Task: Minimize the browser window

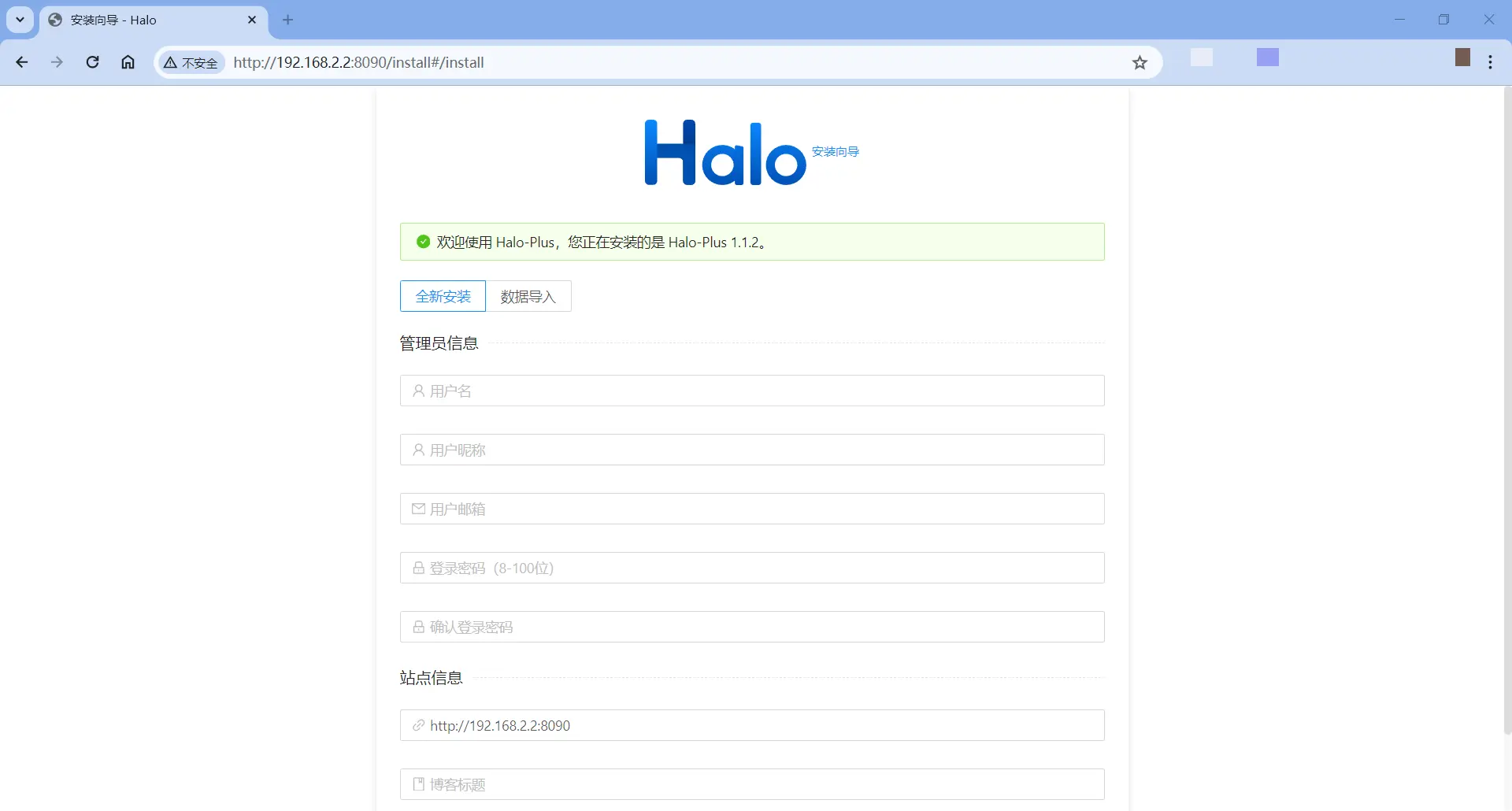Action: pyautogui.click(x=1399, y=20)
